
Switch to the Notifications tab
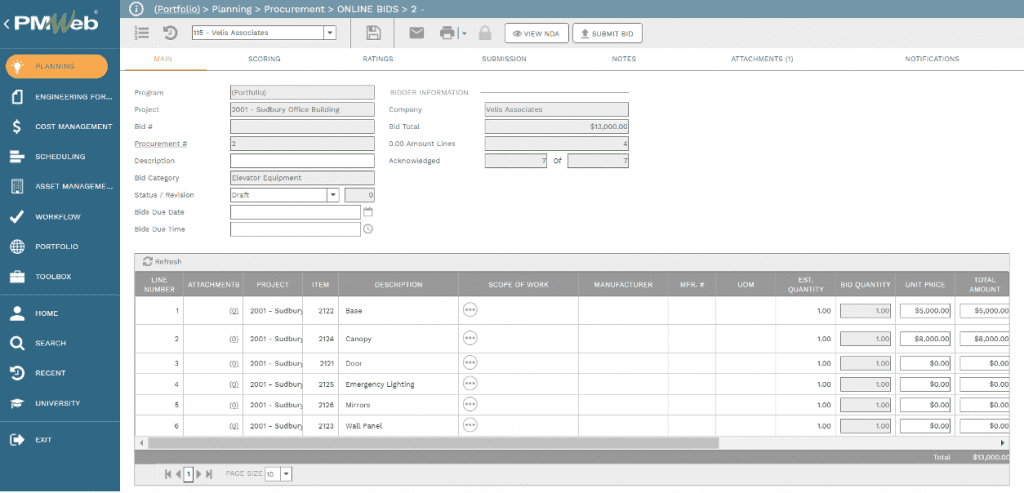point(932,59)
